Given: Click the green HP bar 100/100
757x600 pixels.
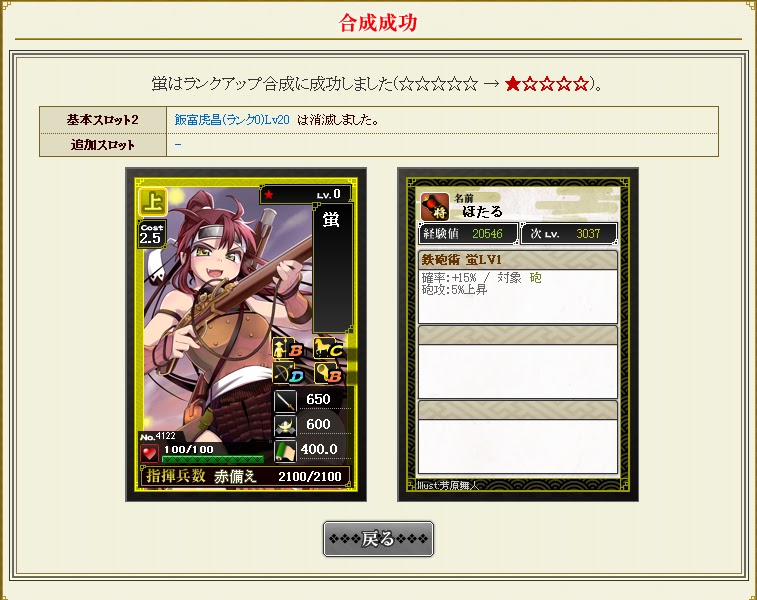Looking at the screenshot, I should (213, 459).
